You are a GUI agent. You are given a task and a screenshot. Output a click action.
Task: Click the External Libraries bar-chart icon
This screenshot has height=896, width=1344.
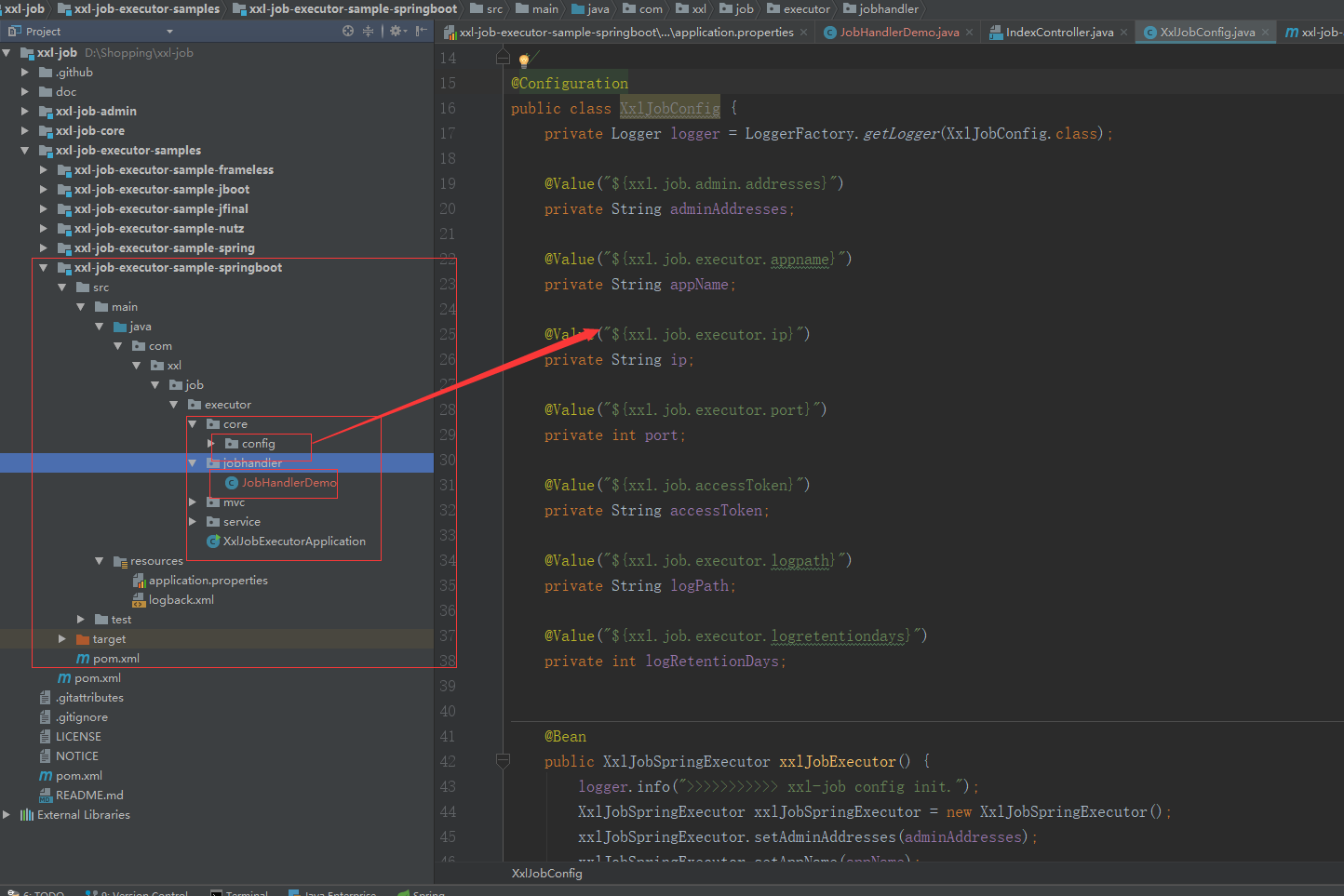(27, 815)
